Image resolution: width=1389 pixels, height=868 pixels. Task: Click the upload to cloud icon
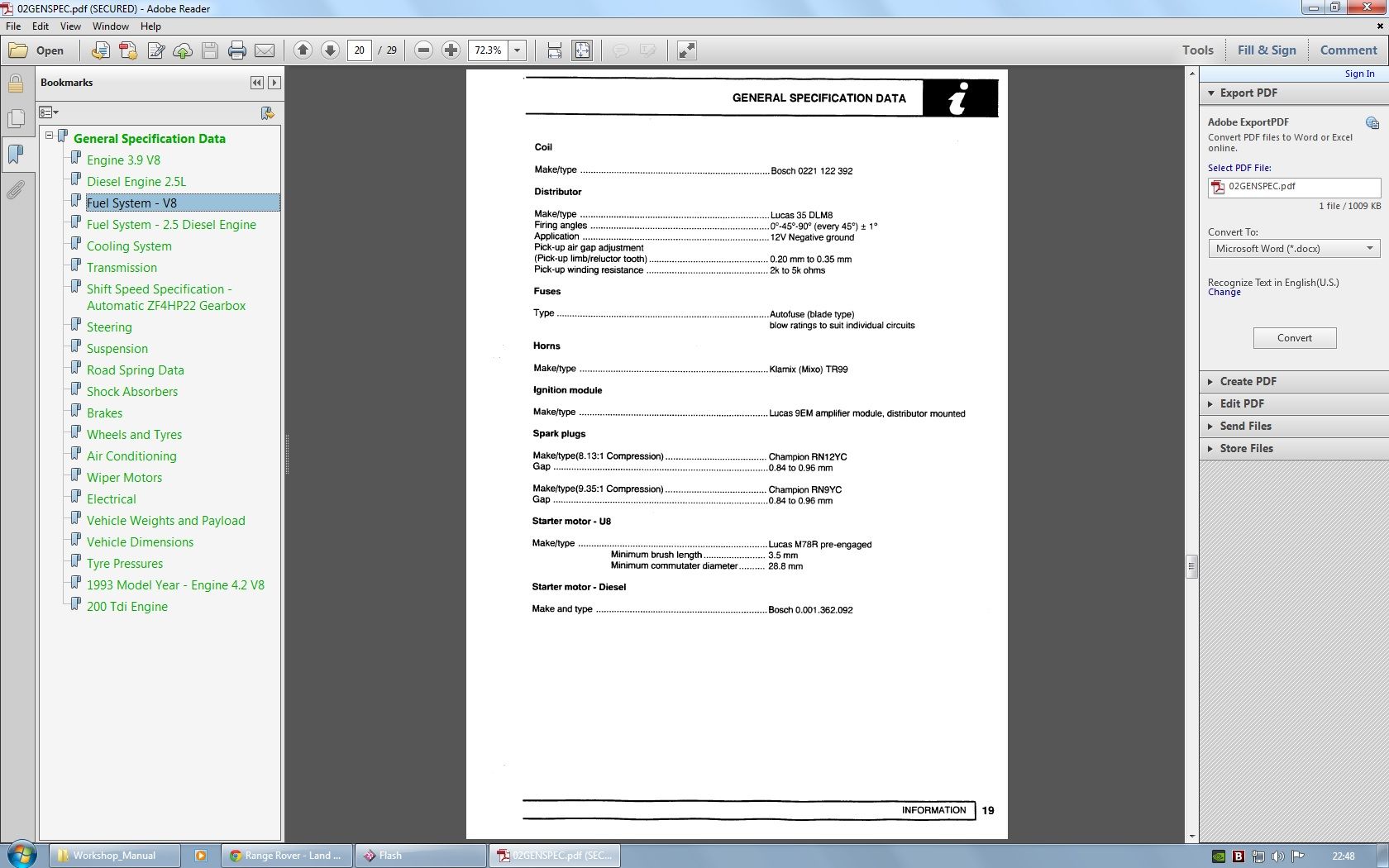click(183, 50)
